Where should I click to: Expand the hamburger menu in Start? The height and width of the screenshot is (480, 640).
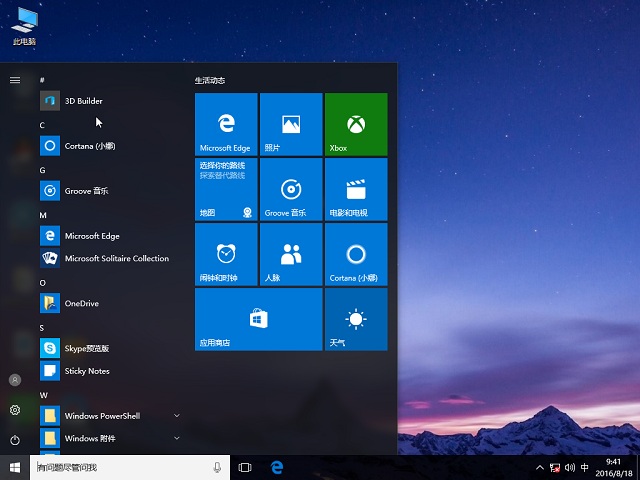pyautogui.click(x=15, y=80)
